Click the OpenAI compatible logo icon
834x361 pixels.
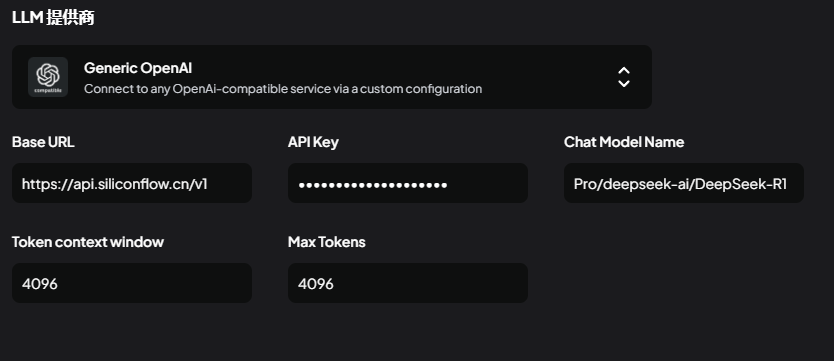48,77
